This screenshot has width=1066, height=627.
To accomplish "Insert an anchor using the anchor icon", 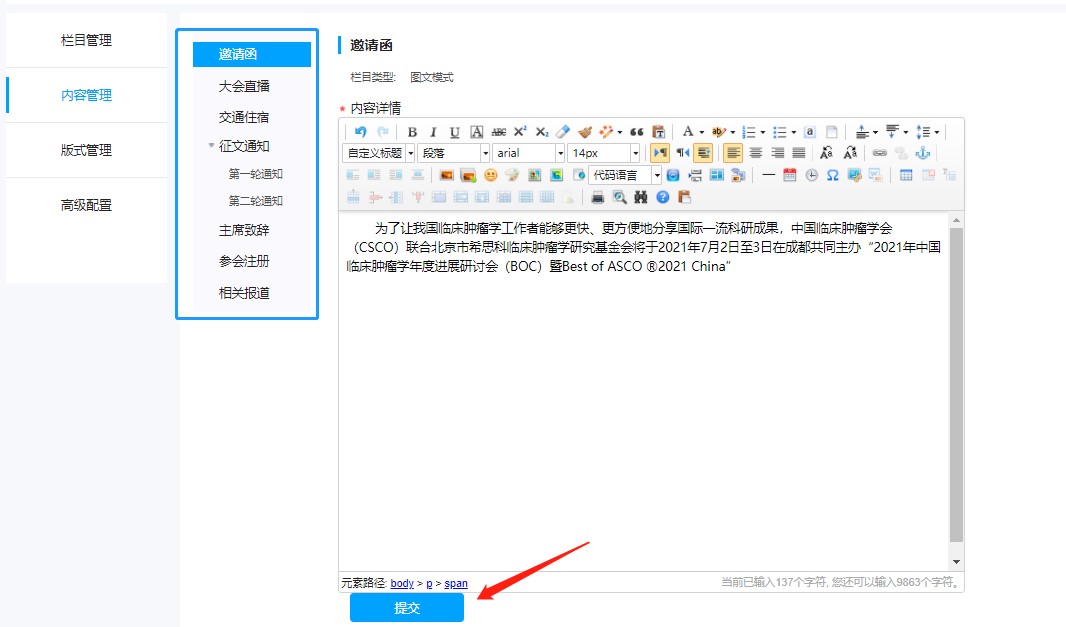I will point(924,153).
